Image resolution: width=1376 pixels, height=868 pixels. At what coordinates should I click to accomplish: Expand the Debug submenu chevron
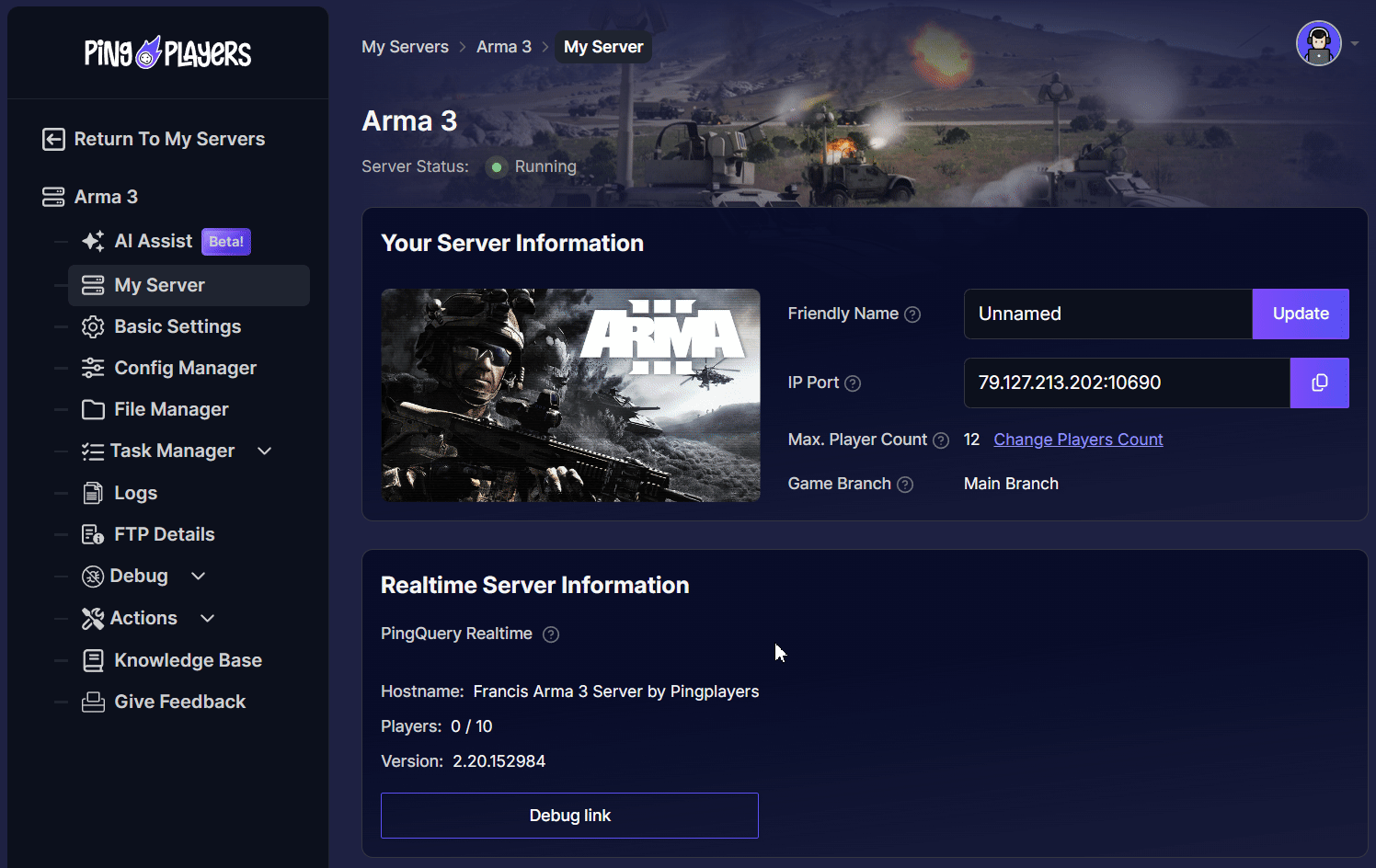(x=198, y=576)
